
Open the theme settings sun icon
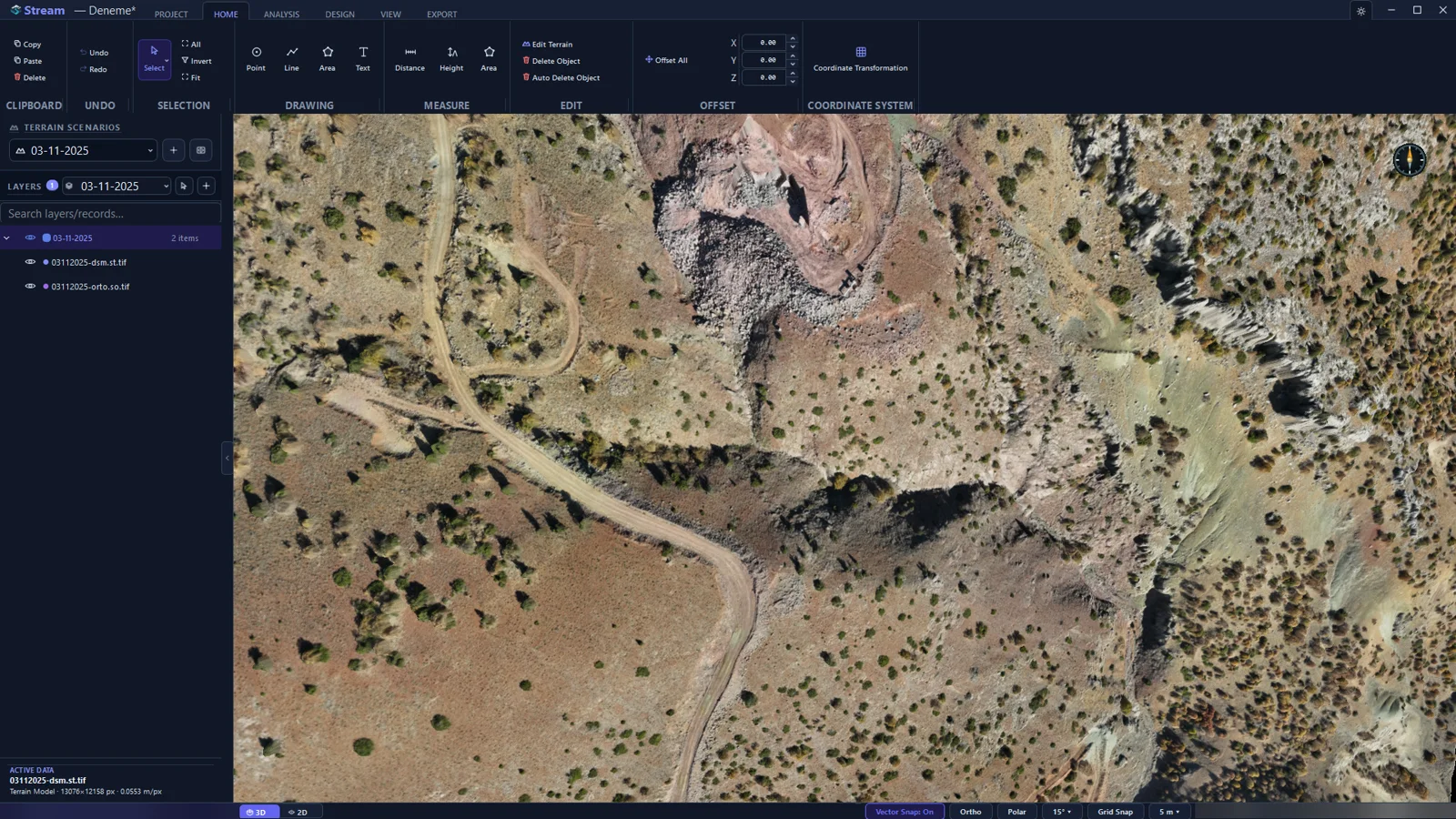click(x=1360, y=11)
